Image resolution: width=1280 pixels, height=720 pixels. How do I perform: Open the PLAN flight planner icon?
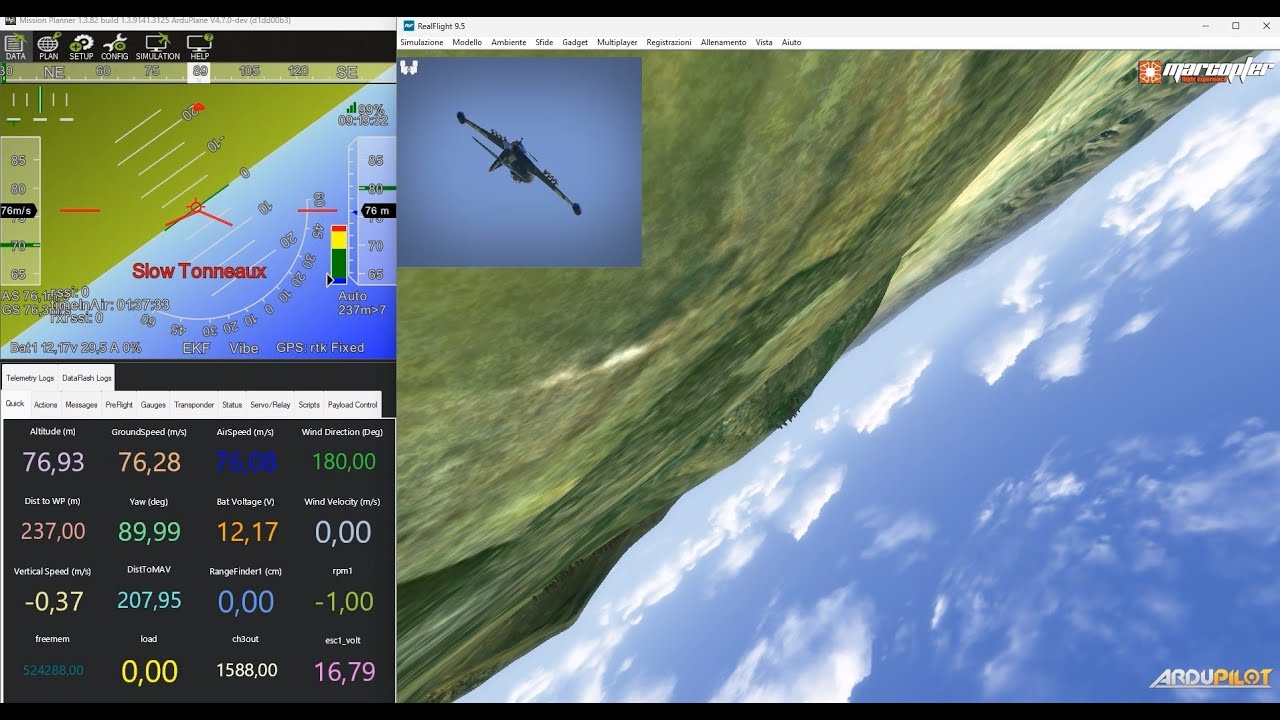48,46
